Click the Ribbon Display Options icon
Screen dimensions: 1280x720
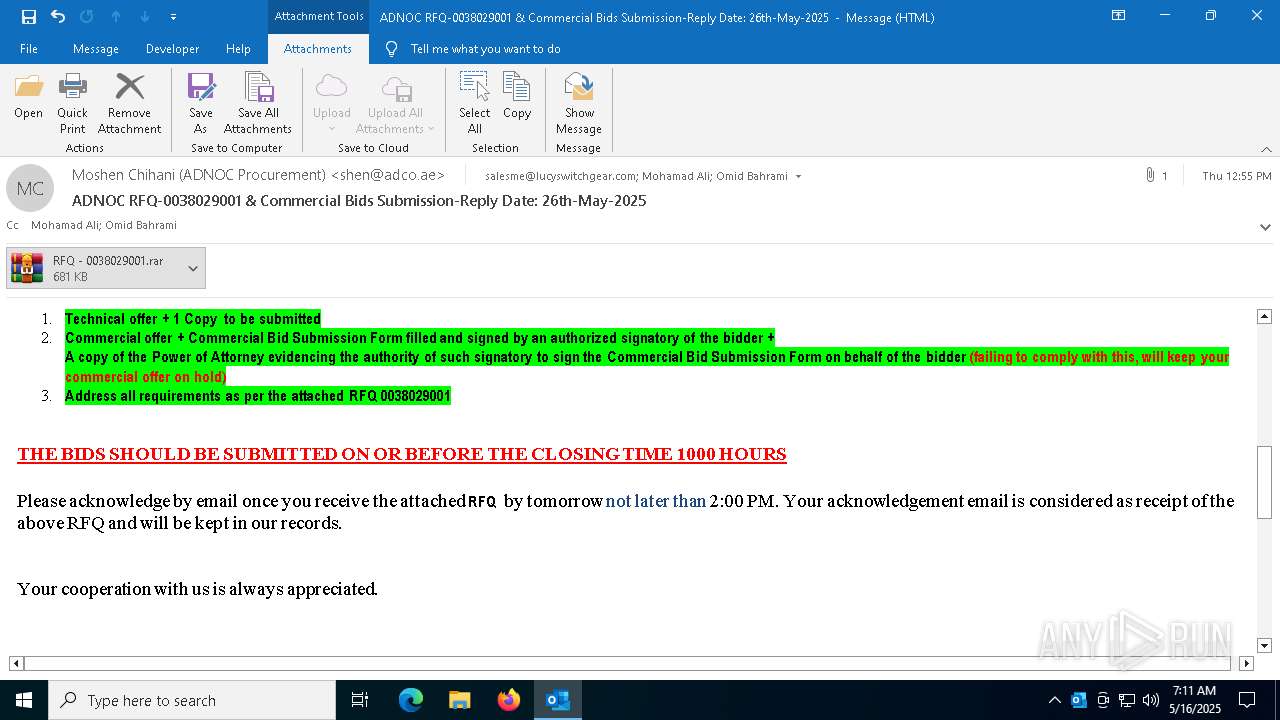(x=1119, y=16)
